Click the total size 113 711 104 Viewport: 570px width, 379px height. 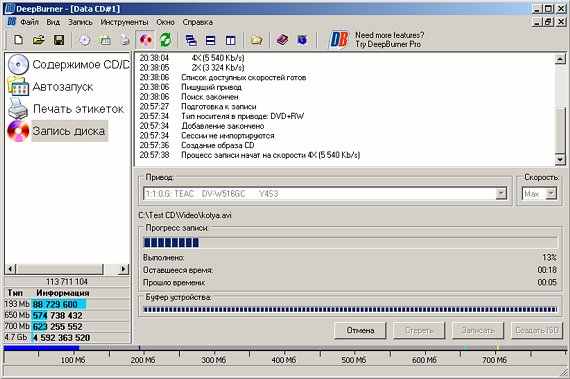click(67, 281)
